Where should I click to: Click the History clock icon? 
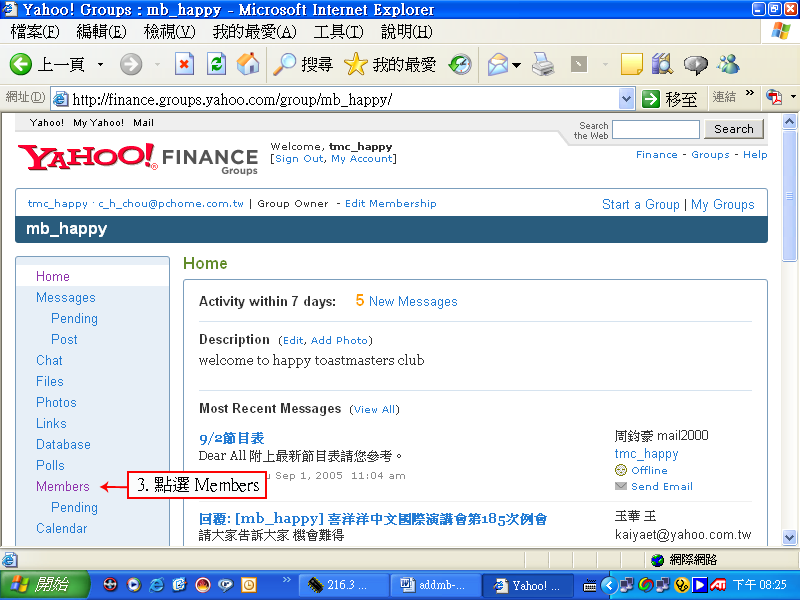click(460, 65)
